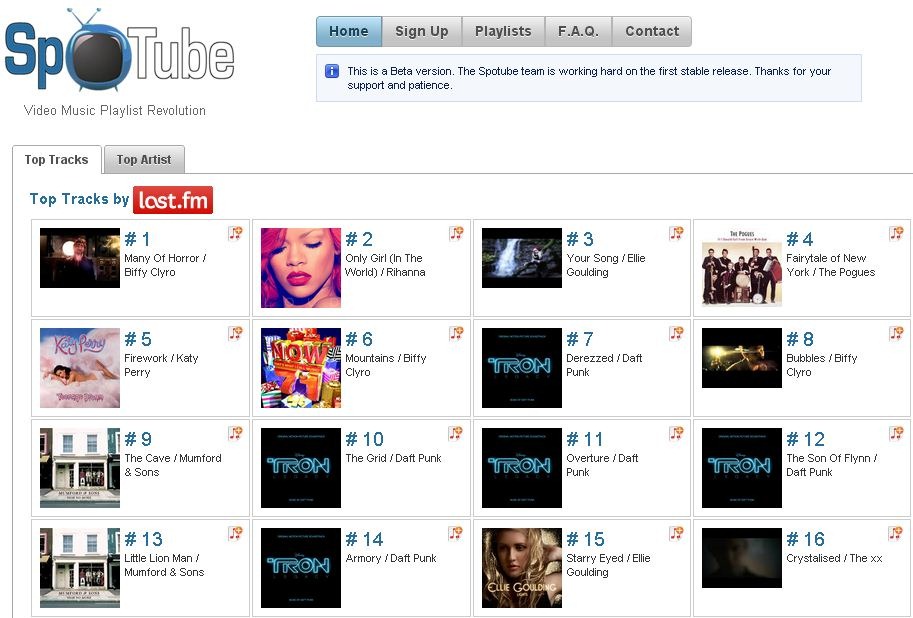Add track #10 The Grid to playlist

click(x=456, y=433)
